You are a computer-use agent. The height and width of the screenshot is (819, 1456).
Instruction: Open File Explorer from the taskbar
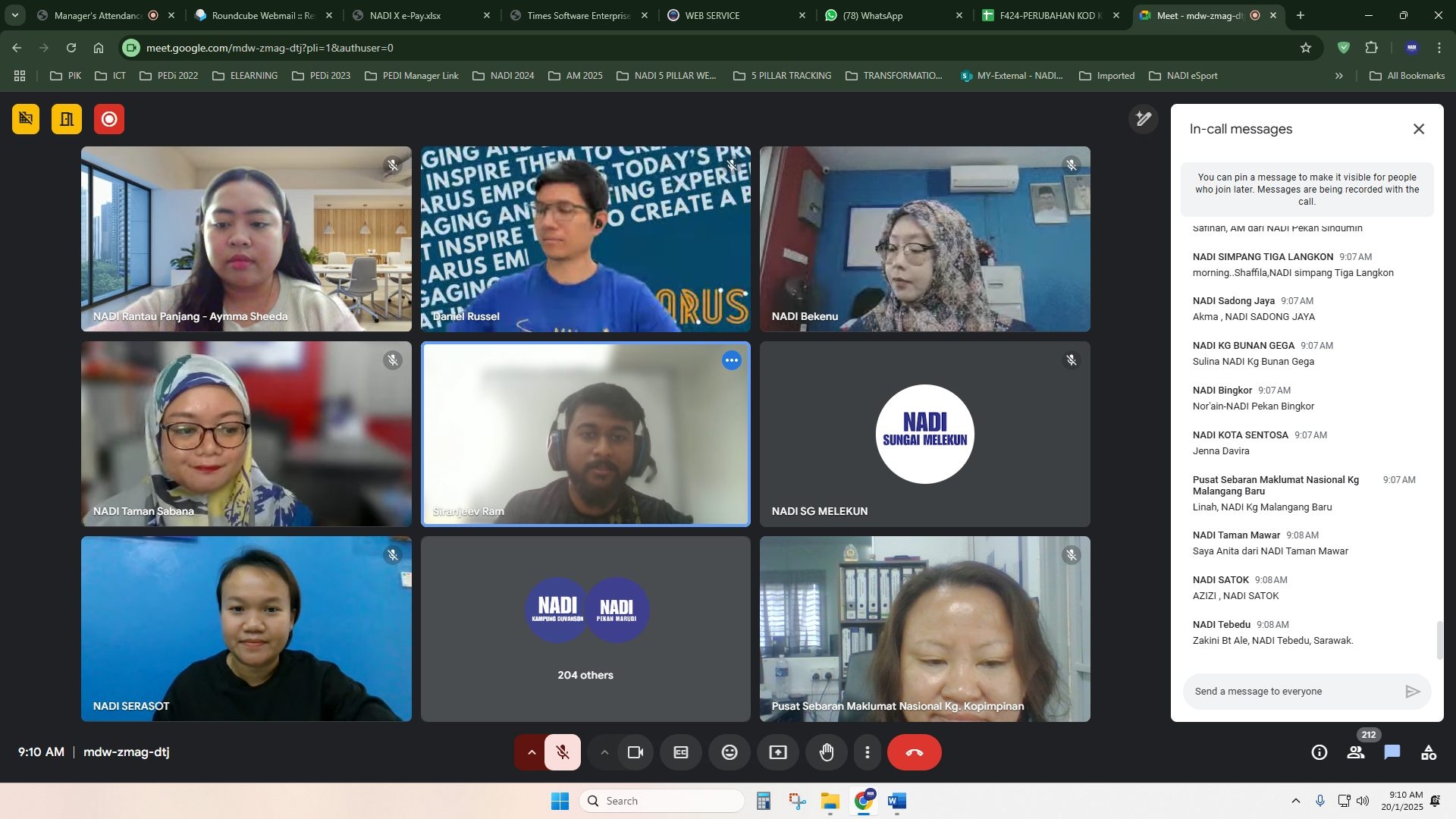(x=830, y=801)
